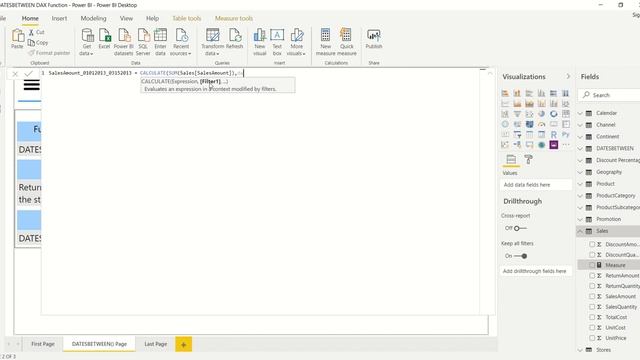Select the stacked bar chart visualization
Image resolution: width=640 pixels, height=360 pixels.
[505, 93]
